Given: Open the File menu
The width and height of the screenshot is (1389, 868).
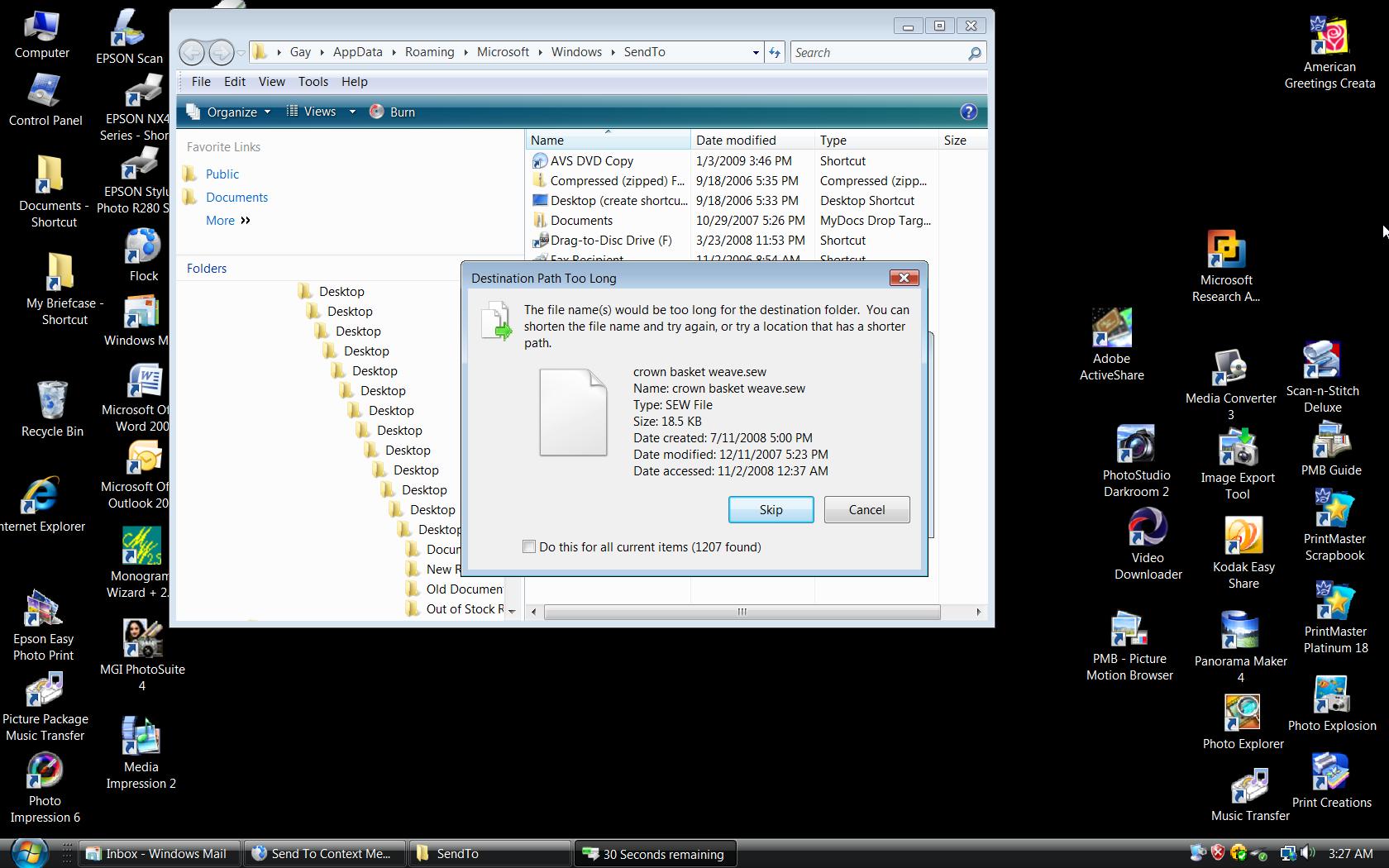Looking at the screenshot, I should 201,81.
